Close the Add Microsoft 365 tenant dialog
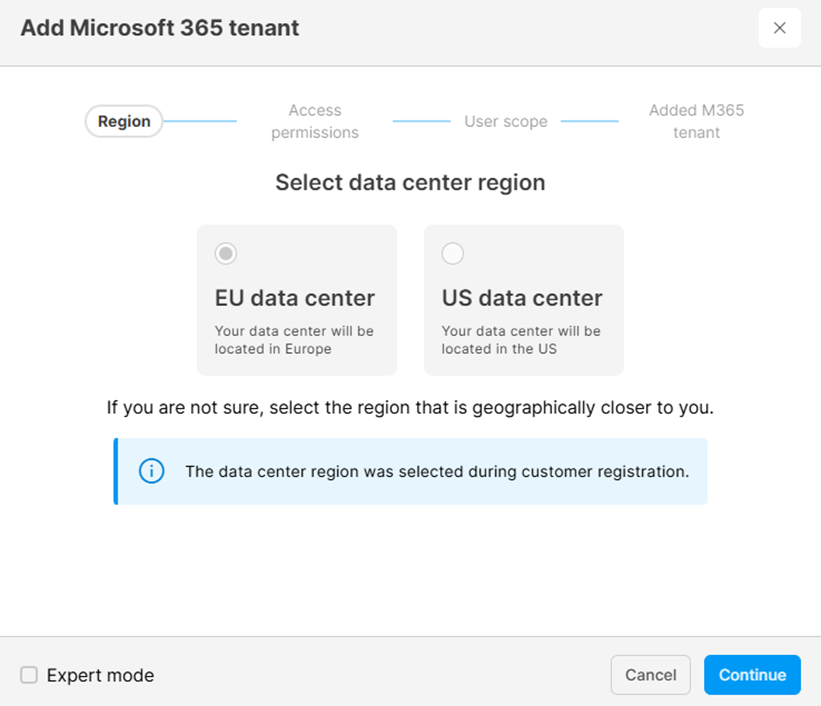This screenshot has height=706, width=821. coord(779,28)
